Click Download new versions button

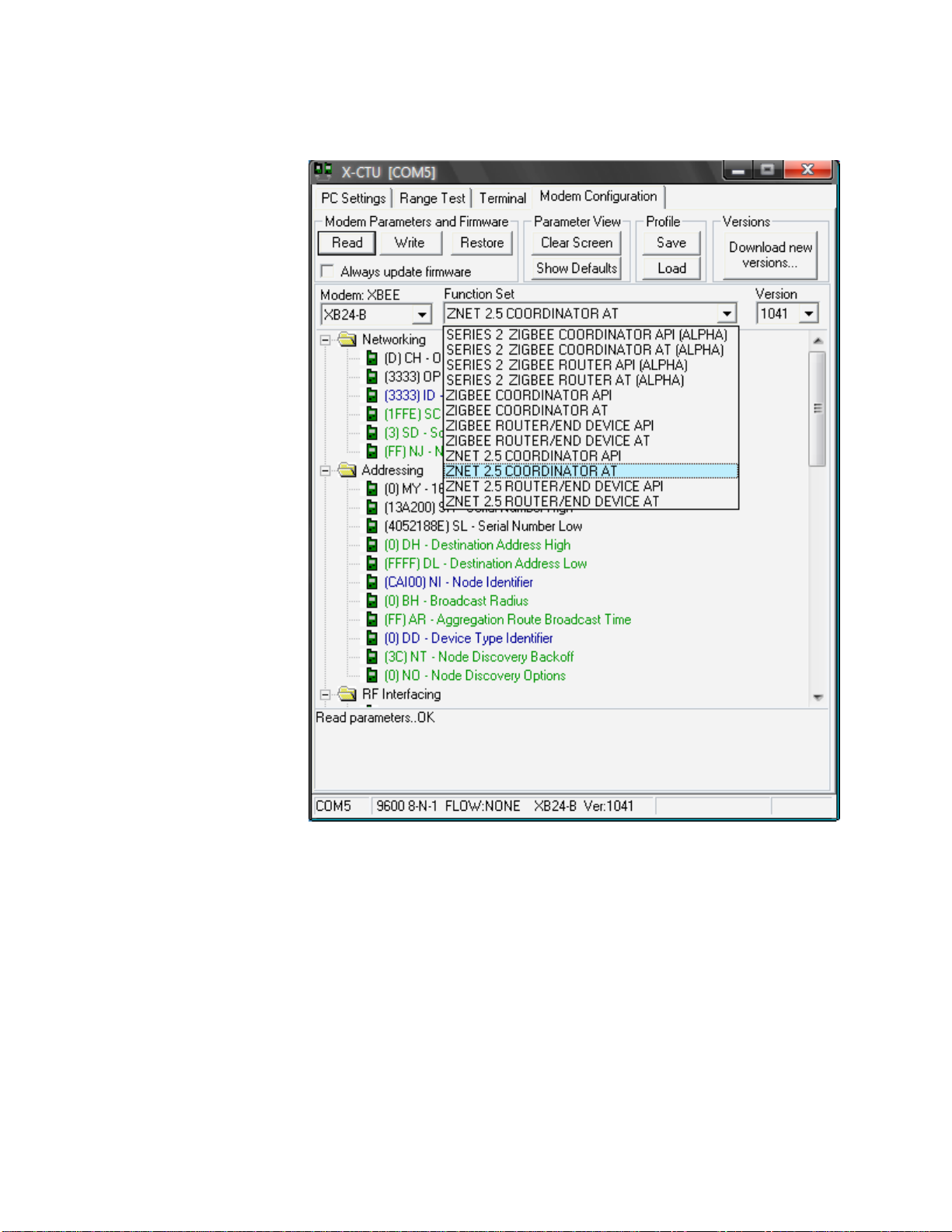(770, 255)
